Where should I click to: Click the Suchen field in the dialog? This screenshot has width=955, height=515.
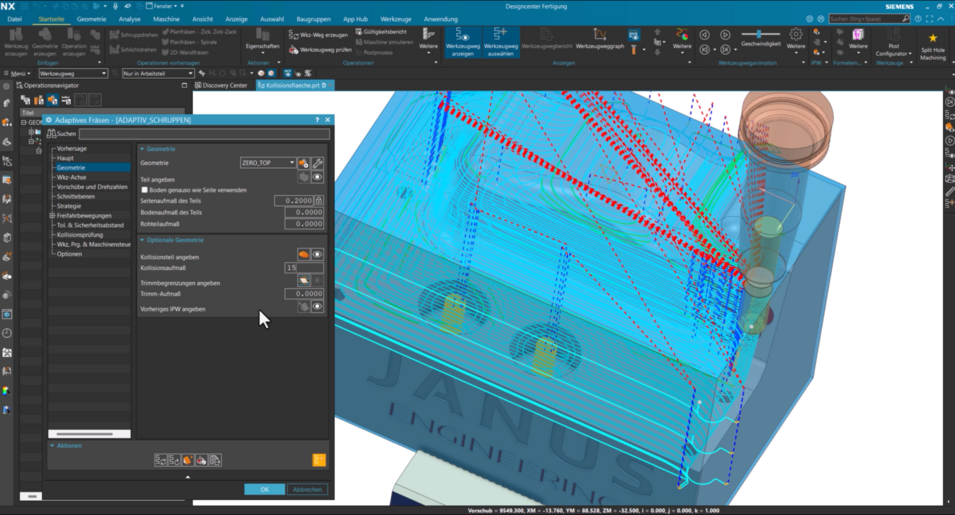click(x=204, y=133)
